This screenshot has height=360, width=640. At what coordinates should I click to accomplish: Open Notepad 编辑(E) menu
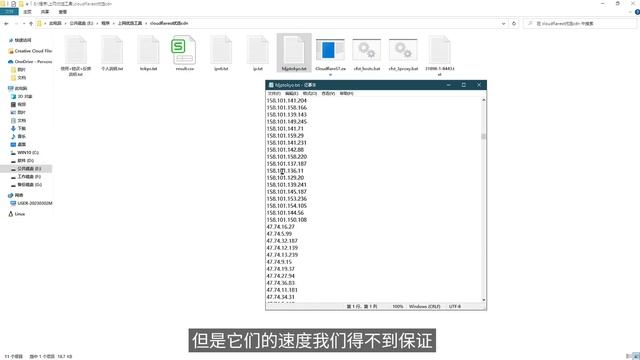coord(291,93)
